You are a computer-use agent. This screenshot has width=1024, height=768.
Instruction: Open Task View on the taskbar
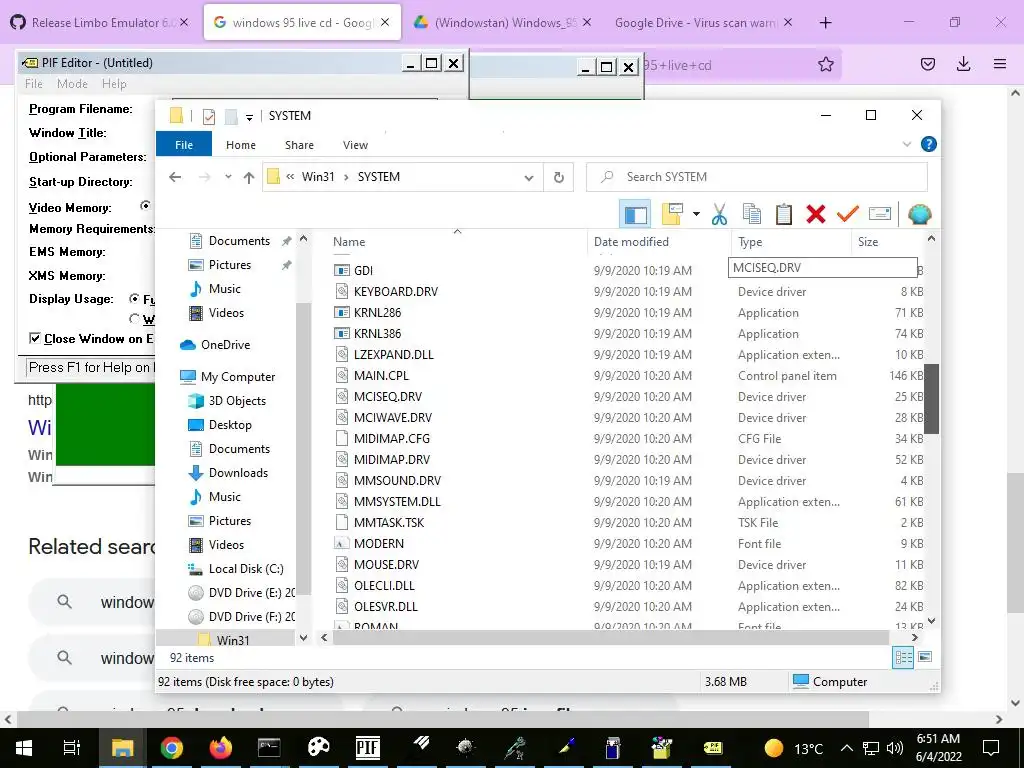[72, 748]
